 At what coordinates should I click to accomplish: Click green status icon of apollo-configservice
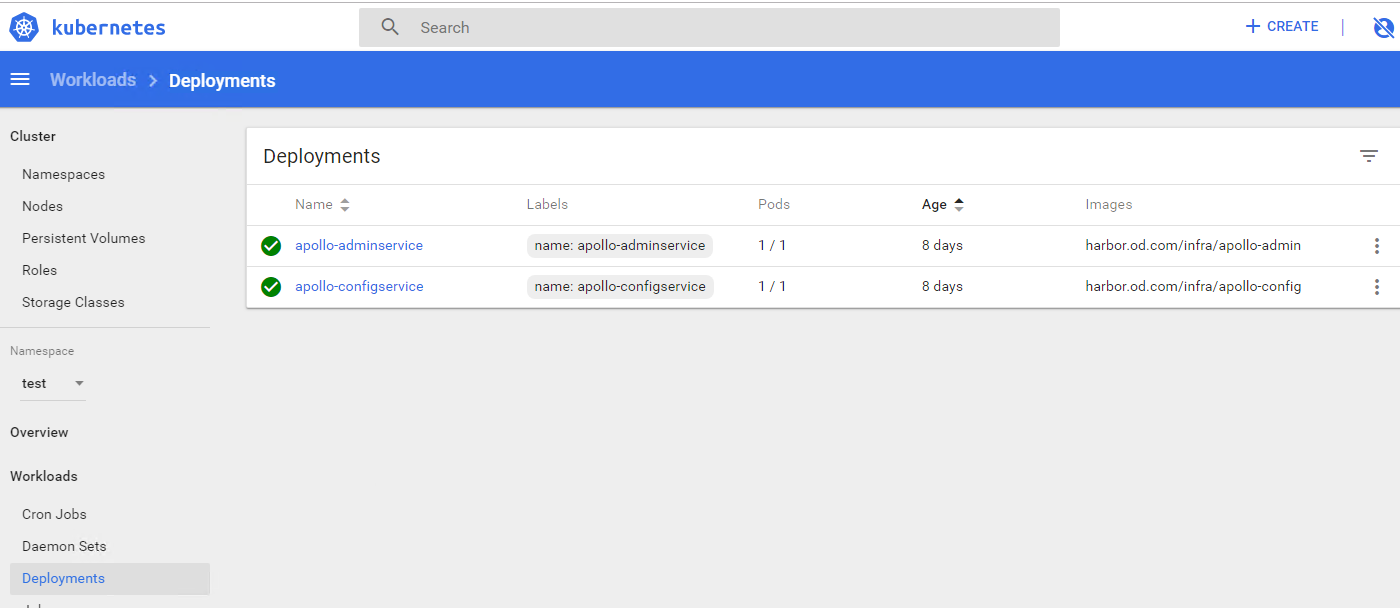click(271, 287)
